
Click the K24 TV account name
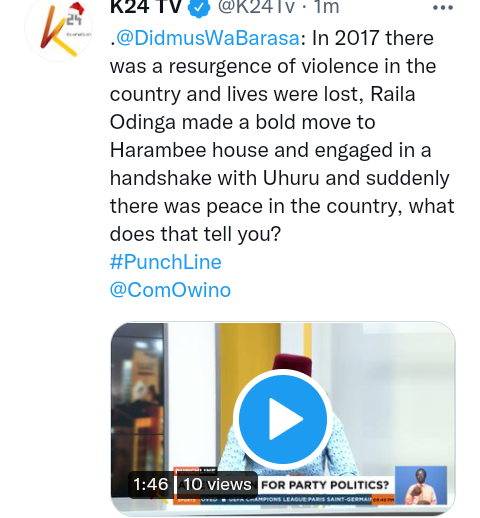click(145, 7)
